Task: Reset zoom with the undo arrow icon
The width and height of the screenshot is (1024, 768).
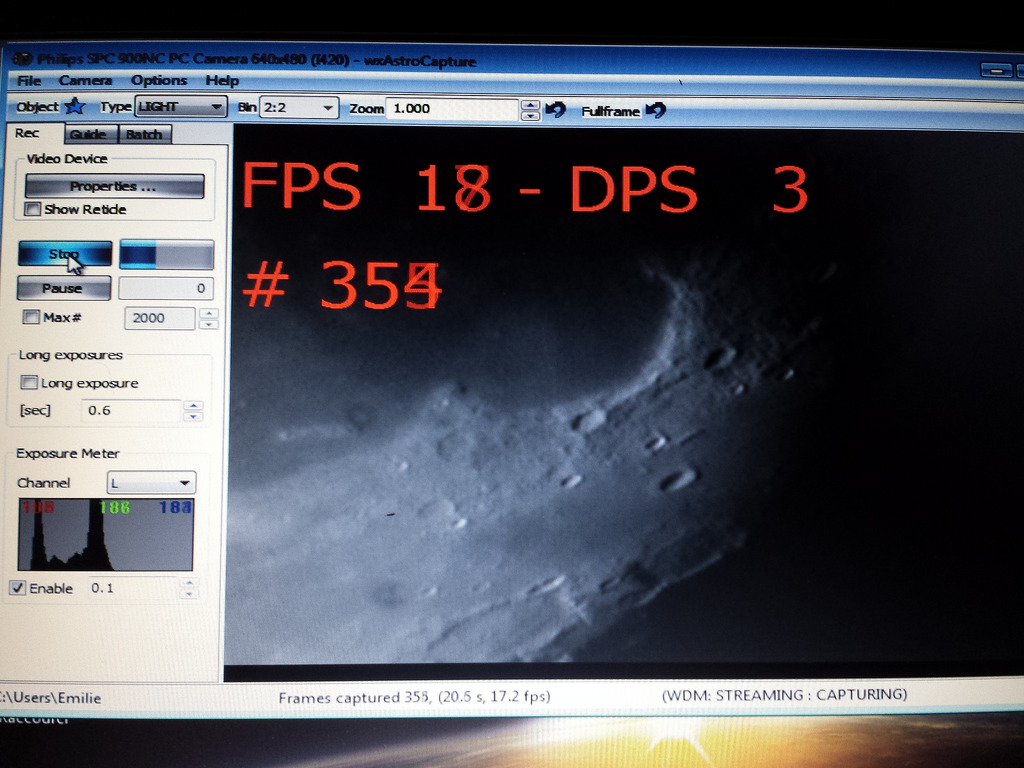Action: click(555, 109)
